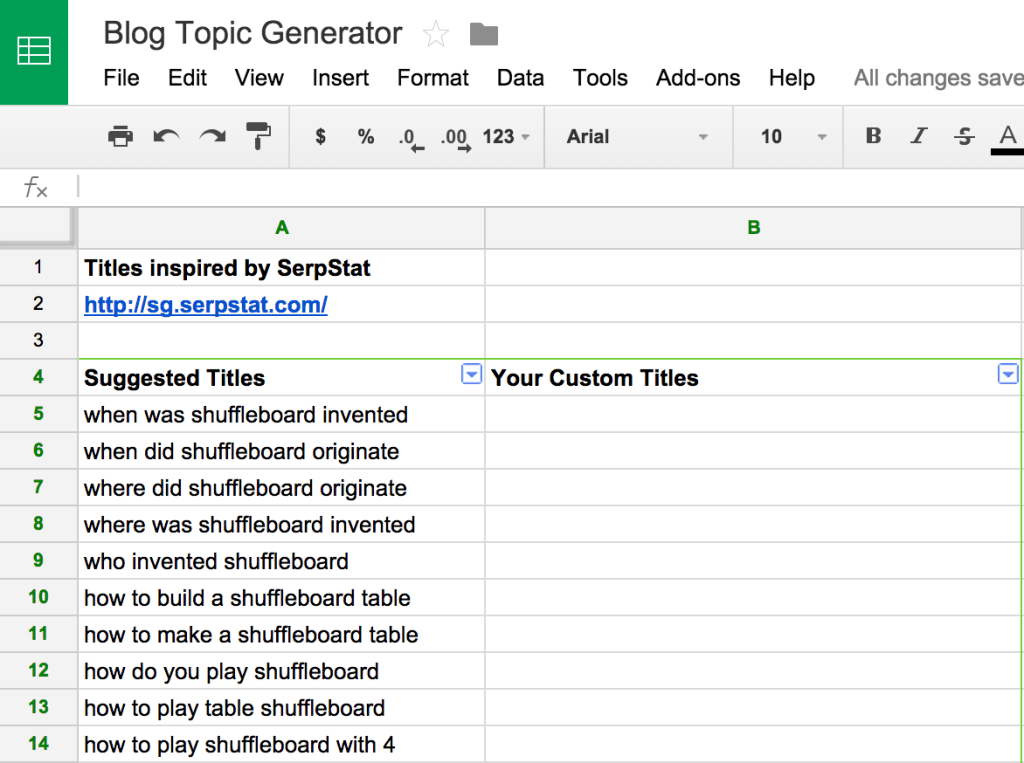Star the Blog Topic Generator document
The width and height of the screenshot is (1024, 763).
[436, 34]
